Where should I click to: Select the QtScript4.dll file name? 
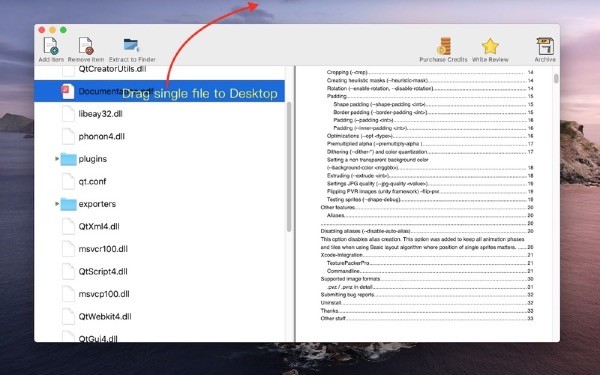pyautogui.click(x=103, y=271)
